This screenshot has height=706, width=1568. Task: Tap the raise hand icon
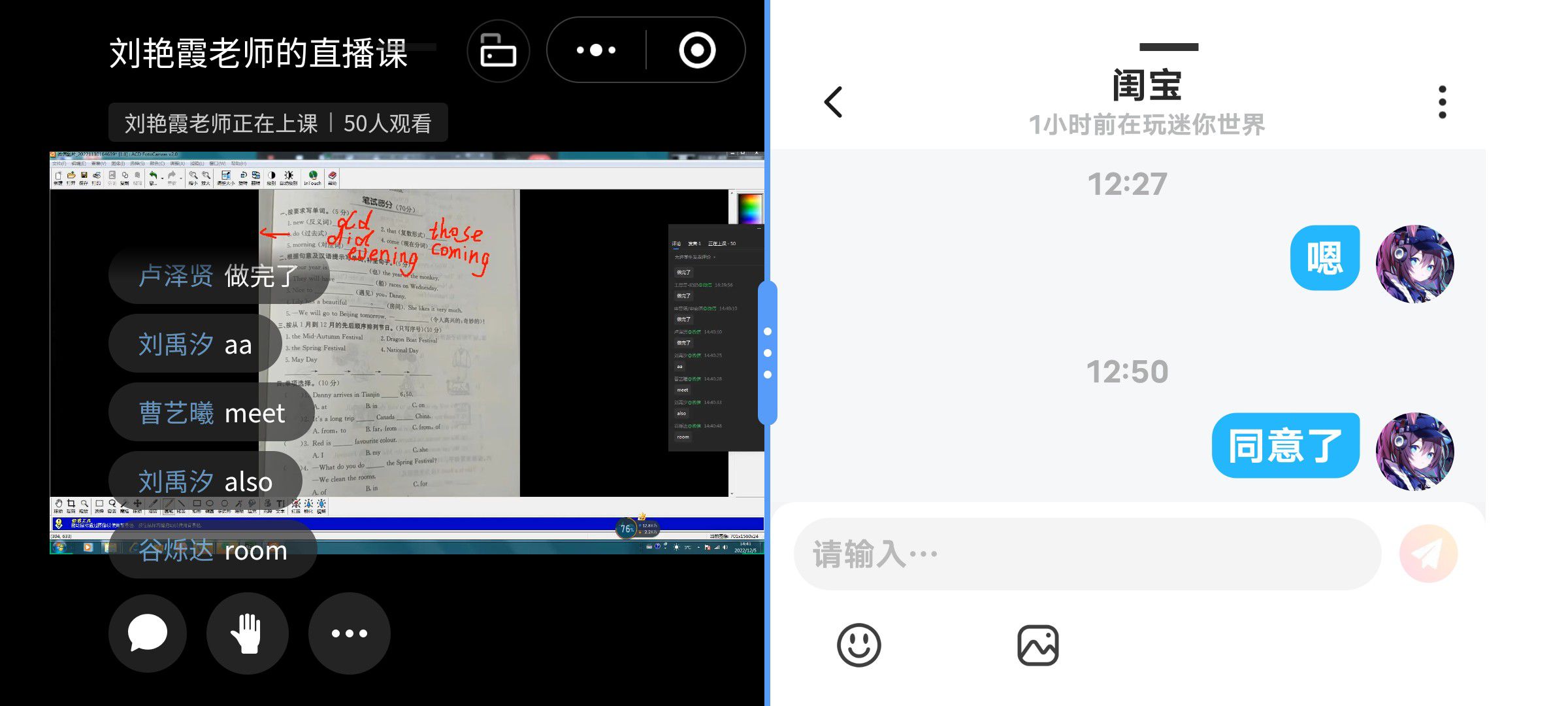tap(248, 633)
